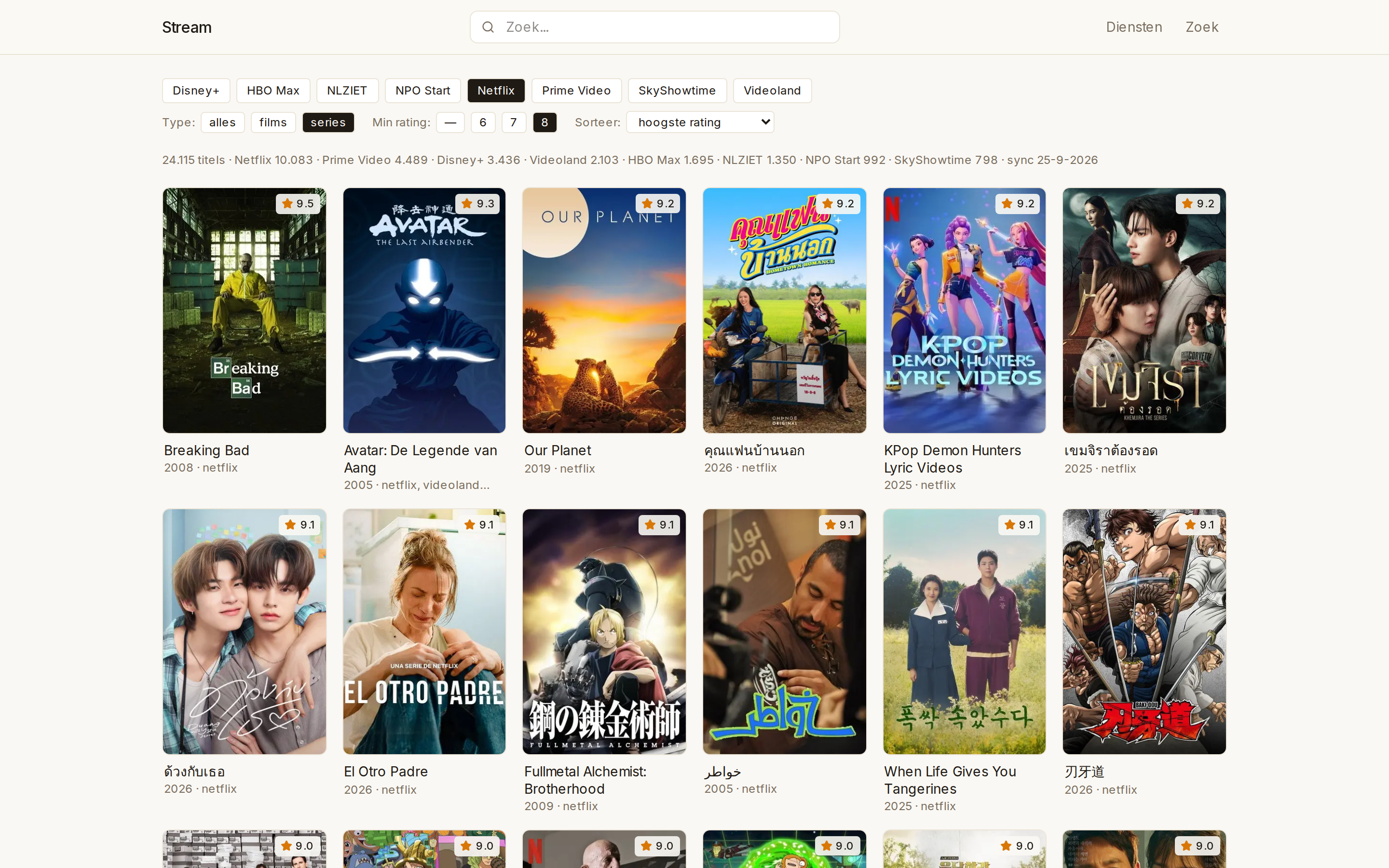Open the 'hoogste rating' sort dropdown
The image size is (1389, 868).
point(700,122)
